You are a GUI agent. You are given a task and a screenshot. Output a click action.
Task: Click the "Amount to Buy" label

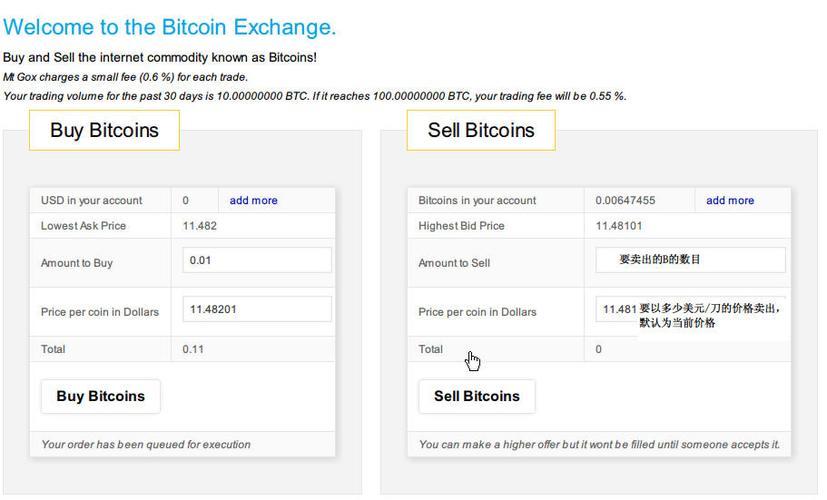(x=77, y=263)
